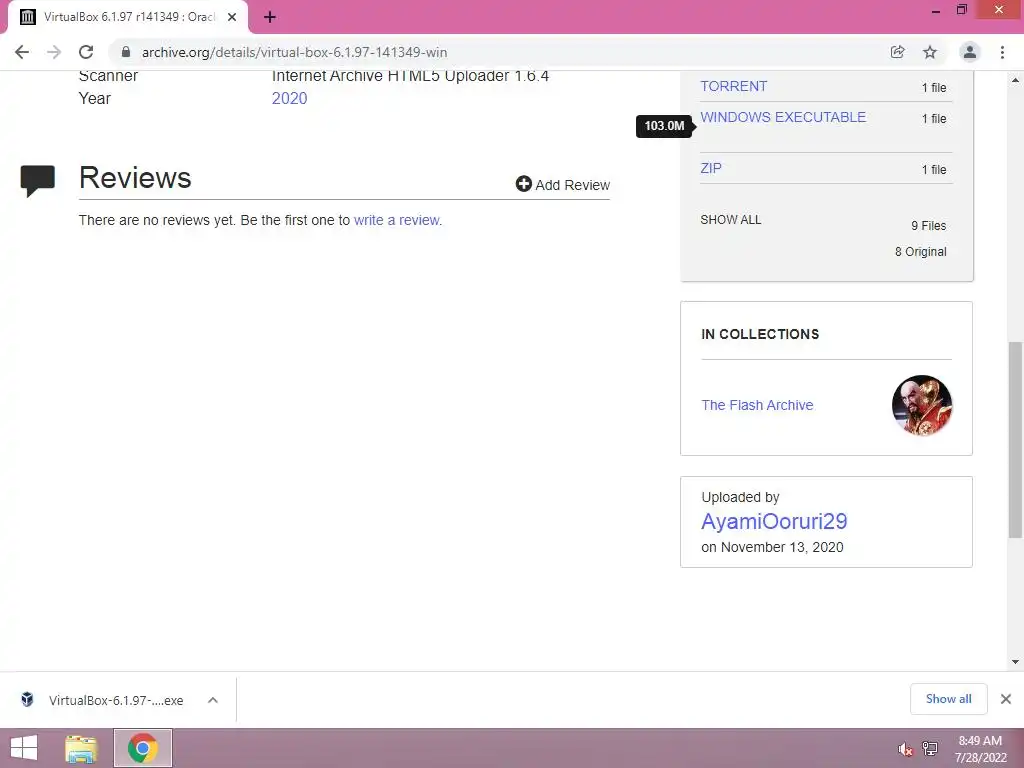Click Show all downloads button
The width and height of the screenshot is (1024, 768).
coord(948,699)
